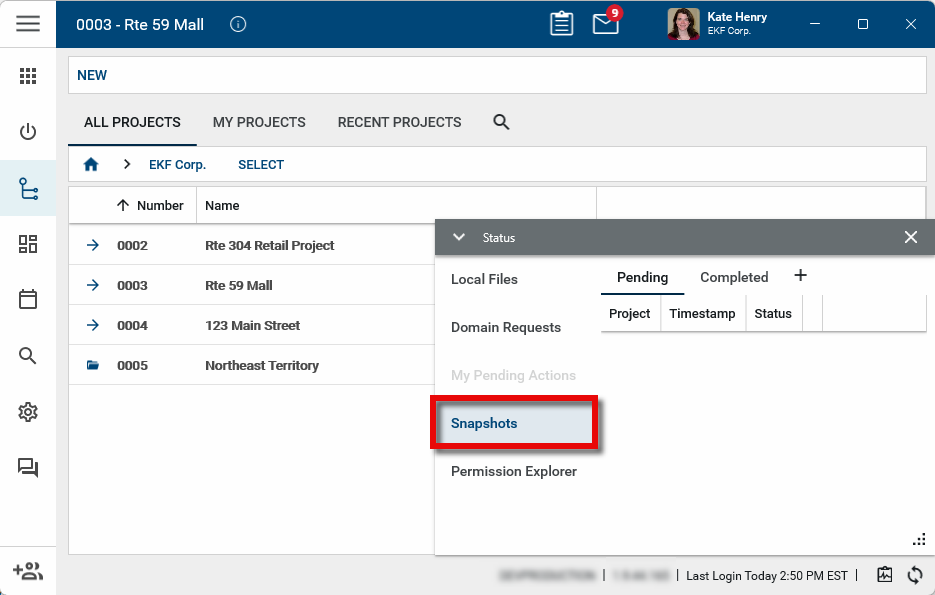Switch to the Completed tab

[734, 277]
